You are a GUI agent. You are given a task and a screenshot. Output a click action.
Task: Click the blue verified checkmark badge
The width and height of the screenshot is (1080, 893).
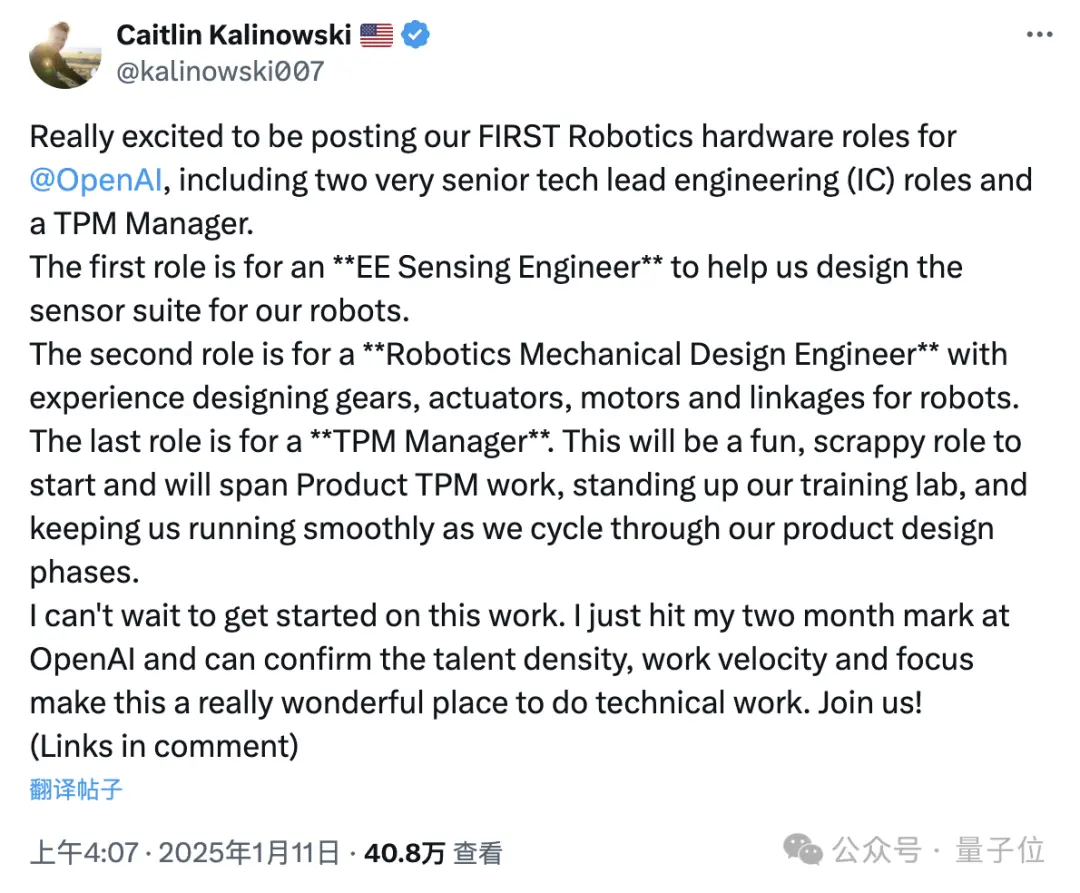(x=415, y=34)
